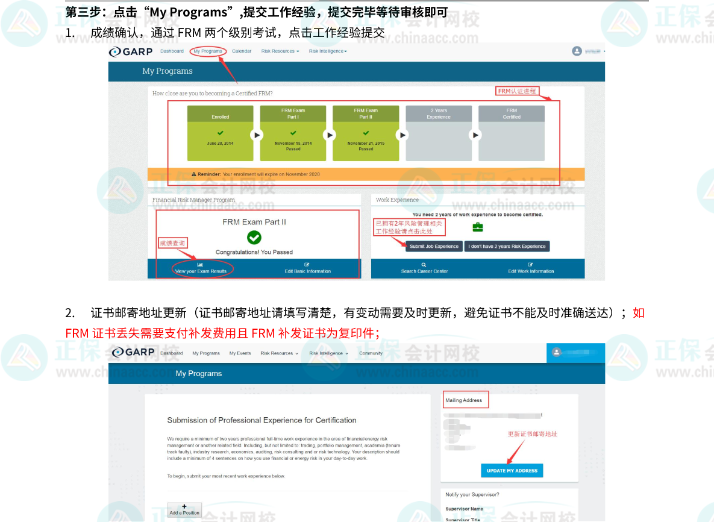
Task: Click the arrow between Part I and Part II
Action: (x=330, y=135)
